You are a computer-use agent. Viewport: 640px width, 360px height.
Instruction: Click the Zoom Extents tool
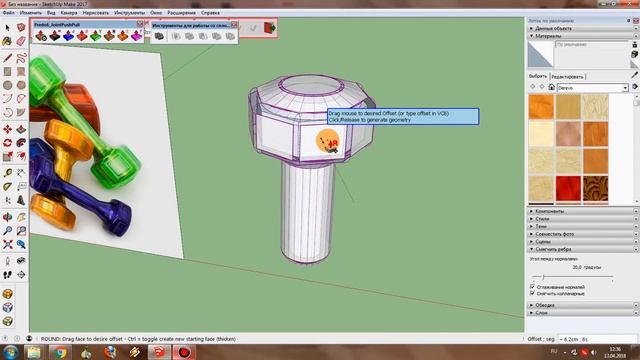pos(7,244)
